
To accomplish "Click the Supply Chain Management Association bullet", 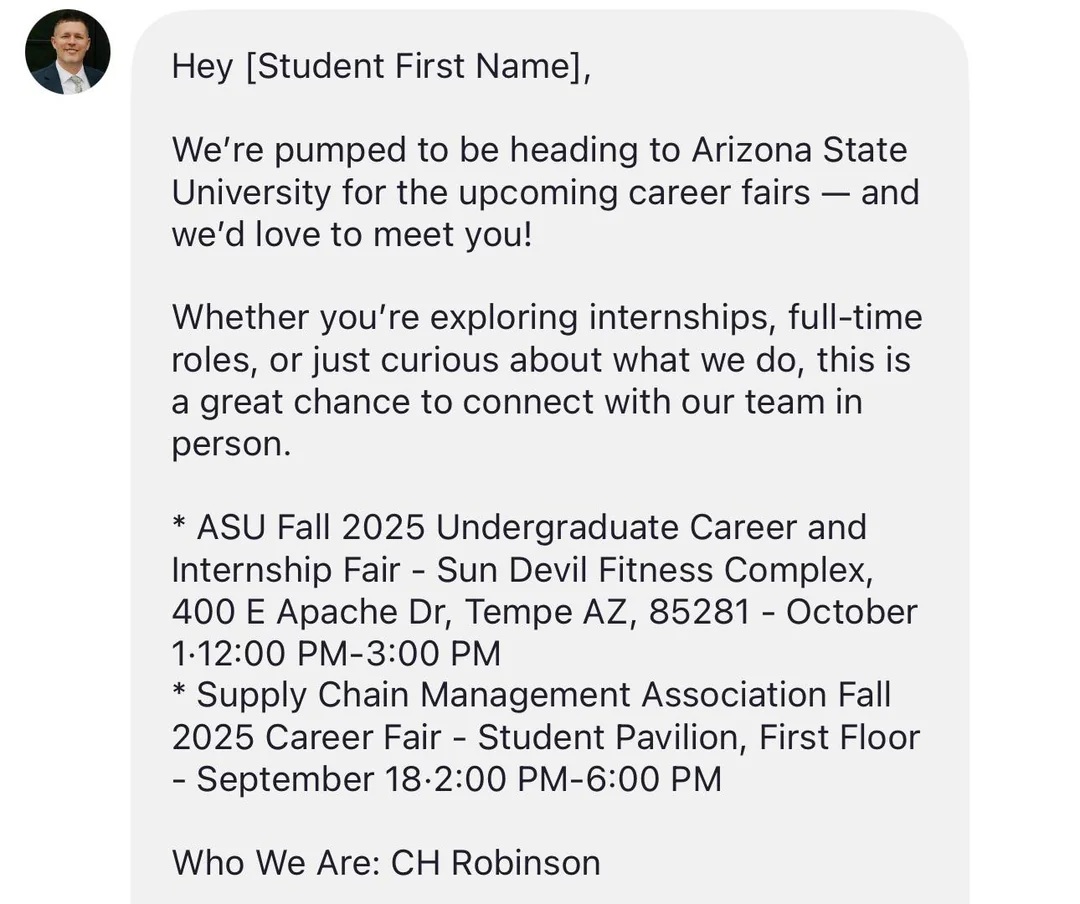I will [533, 694].
